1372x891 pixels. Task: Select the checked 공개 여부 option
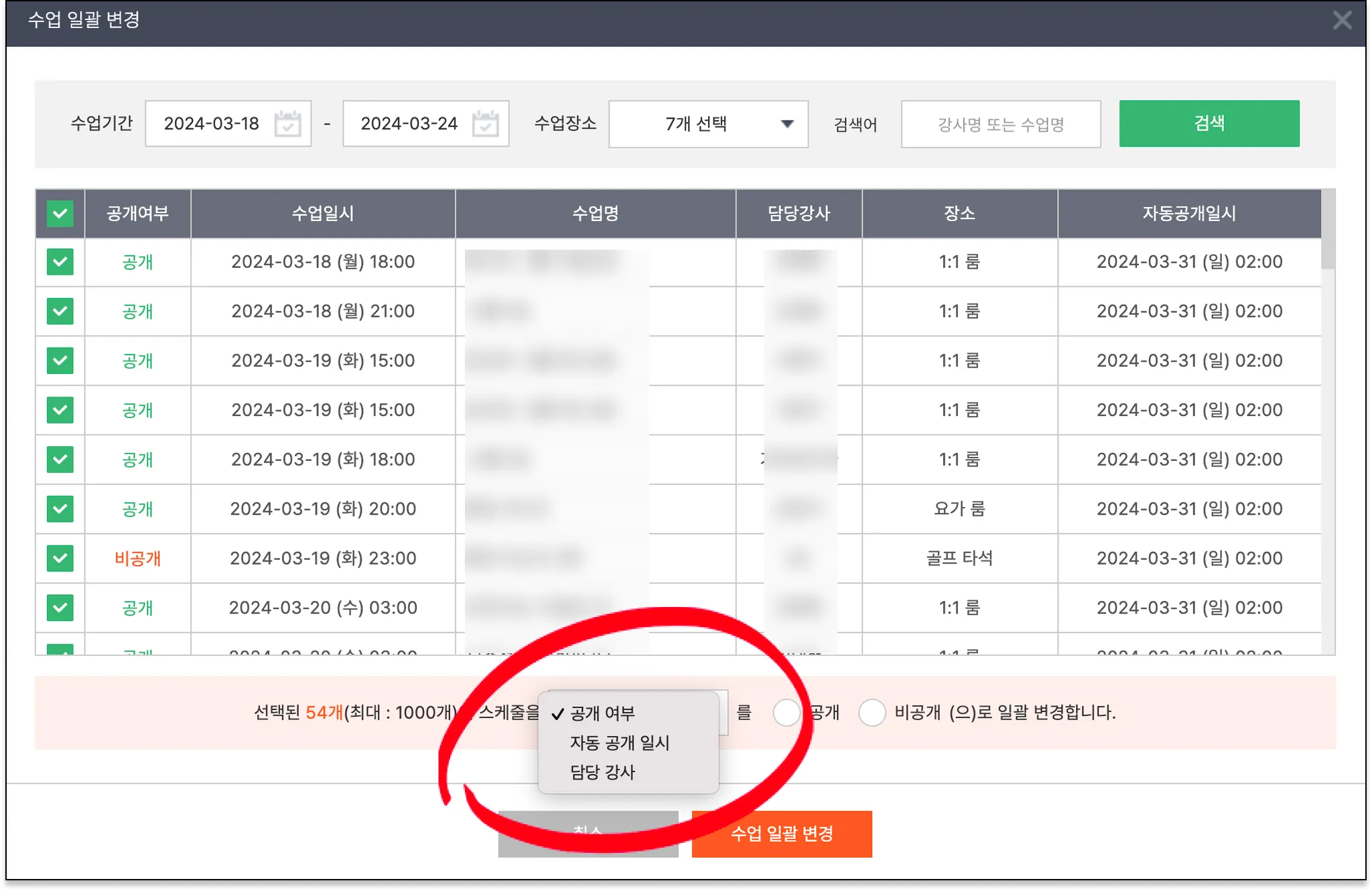602,713
